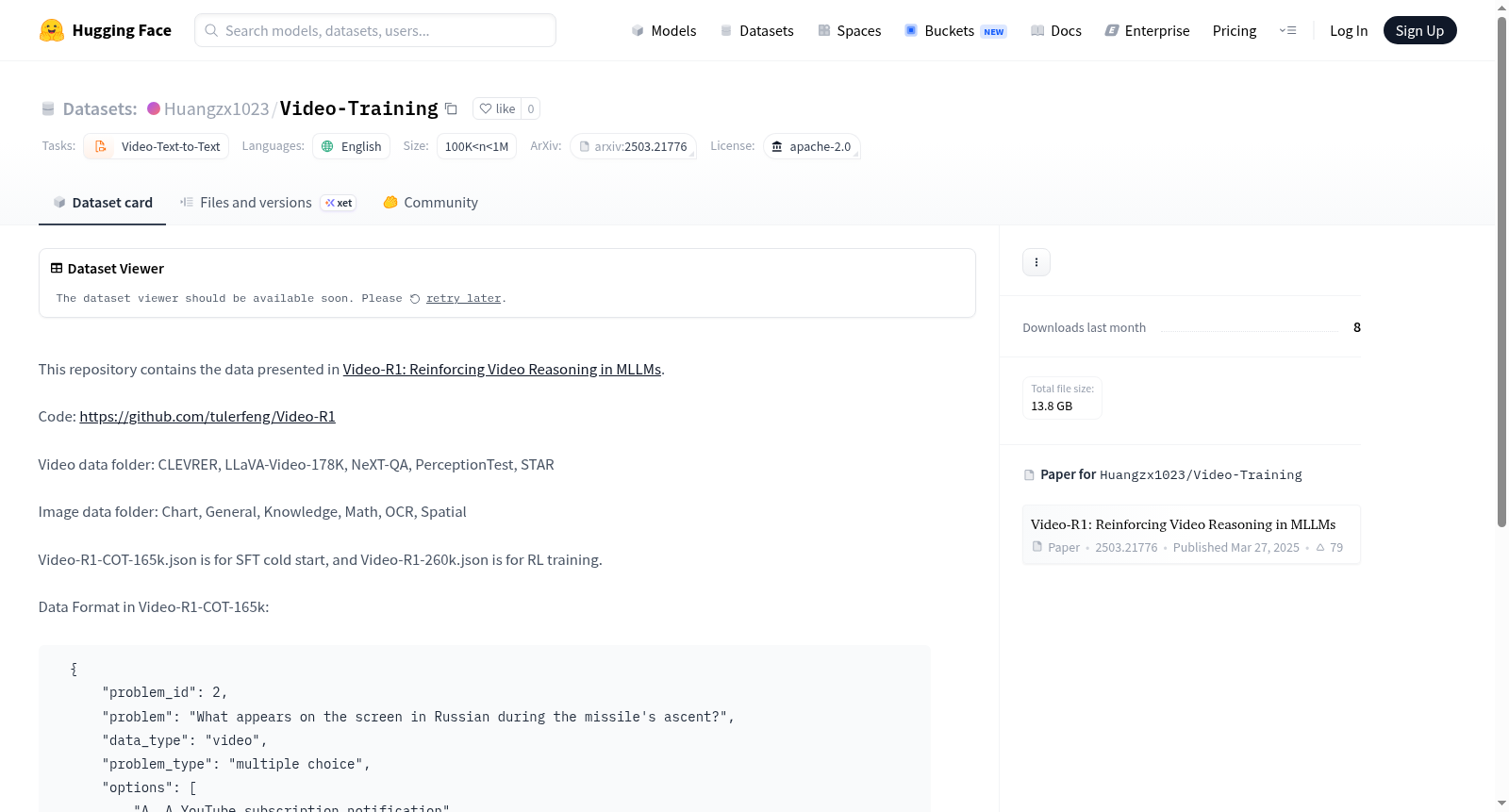
Task: Click the search models input field
Action: 375,30
